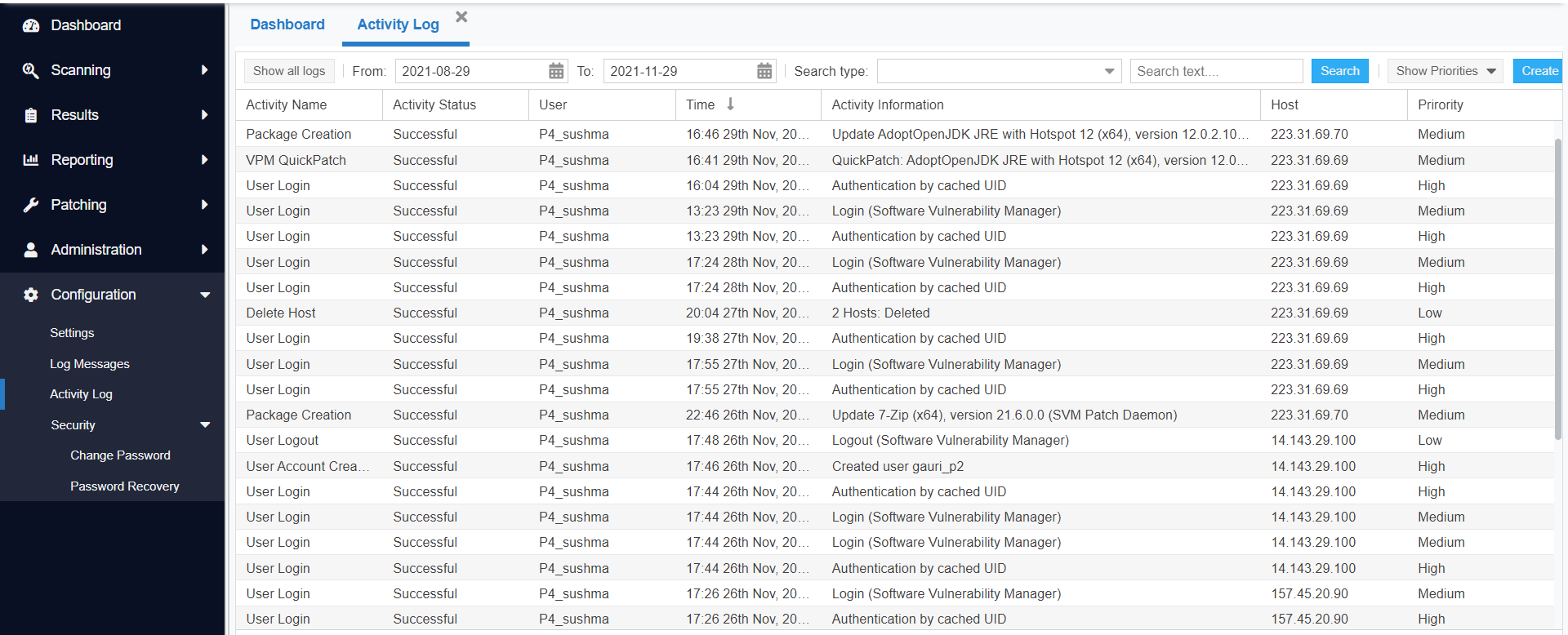Click the Configuration gear icon
The width and height of the screenshot is (1568, 635).
31,295
